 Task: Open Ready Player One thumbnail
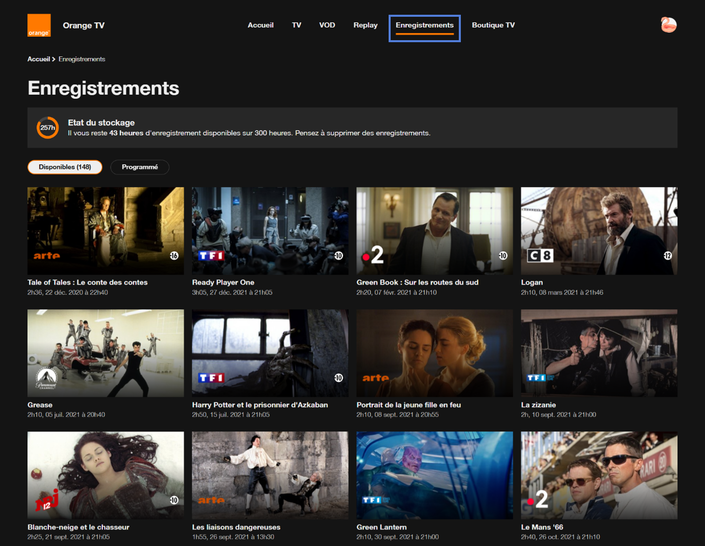[x=270, y=231]
